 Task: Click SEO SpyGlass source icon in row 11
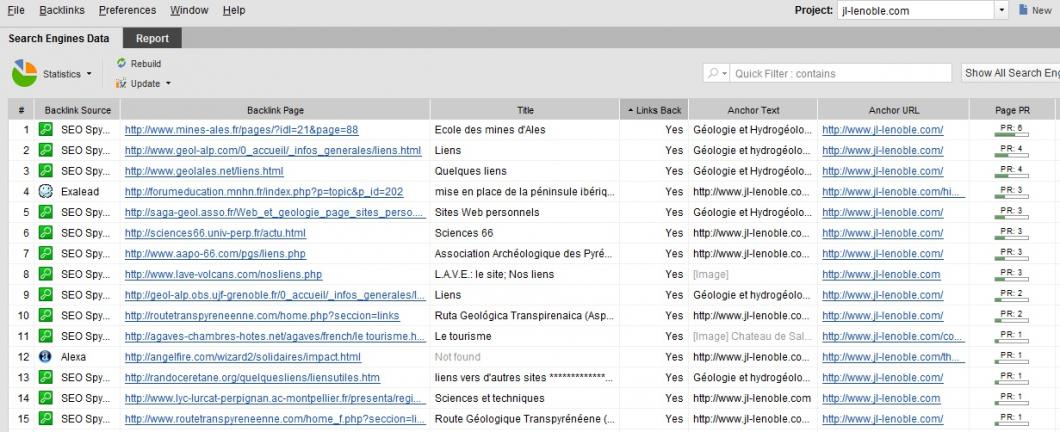45,335
